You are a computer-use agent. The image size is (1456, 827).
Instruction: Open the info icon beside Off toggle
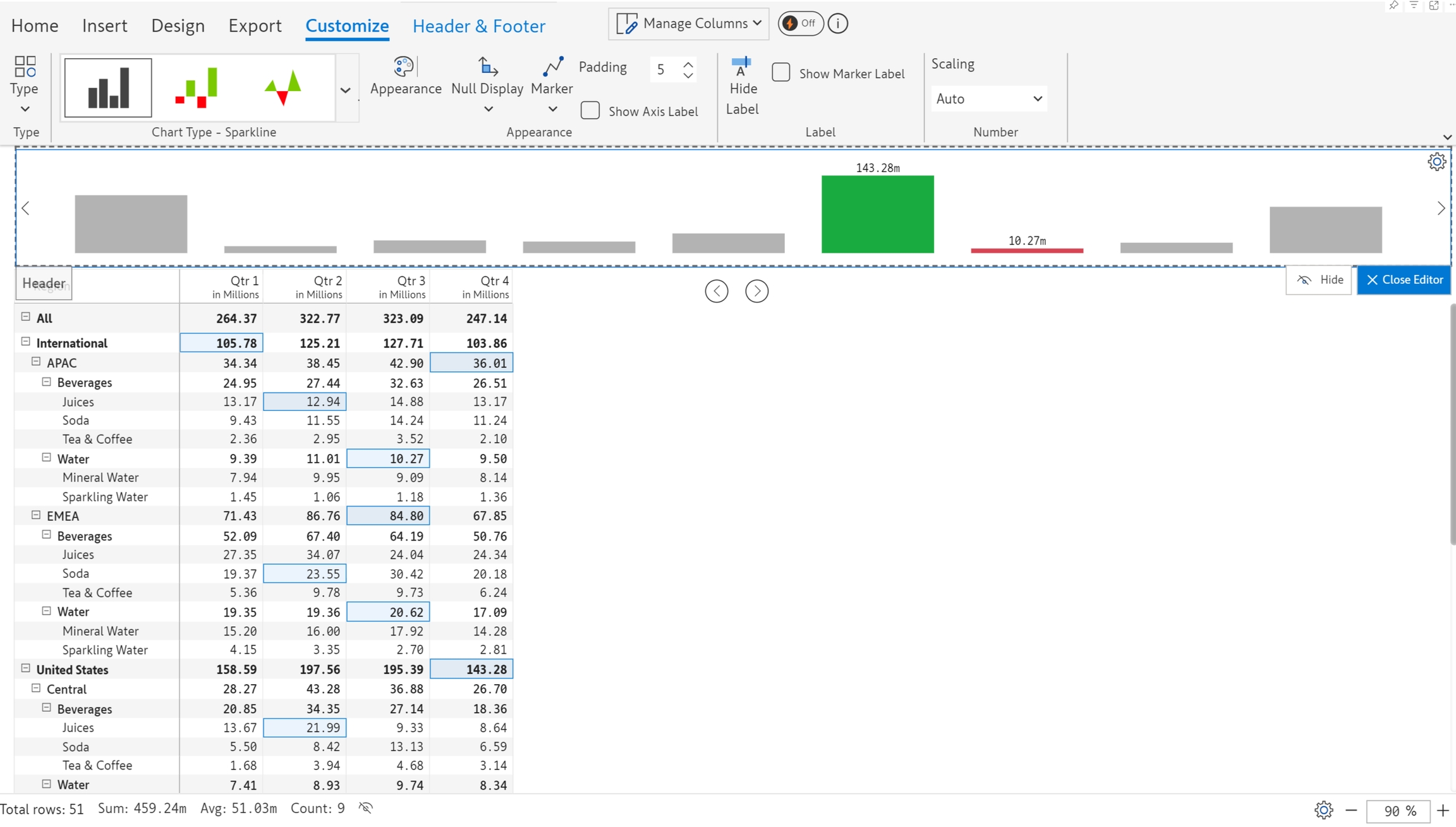coord(838,24)
